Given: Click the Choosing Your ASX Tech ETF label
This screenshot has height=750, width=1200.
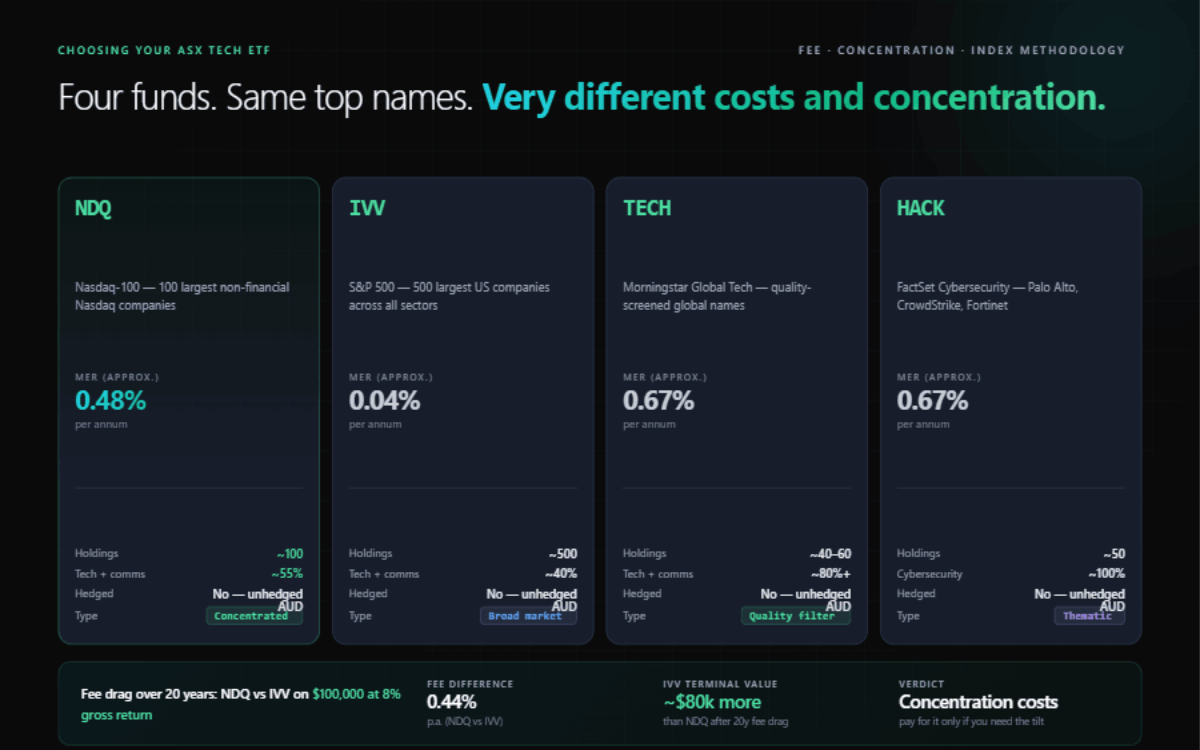Looking at the screenshot, I should [x=164, y=50].
